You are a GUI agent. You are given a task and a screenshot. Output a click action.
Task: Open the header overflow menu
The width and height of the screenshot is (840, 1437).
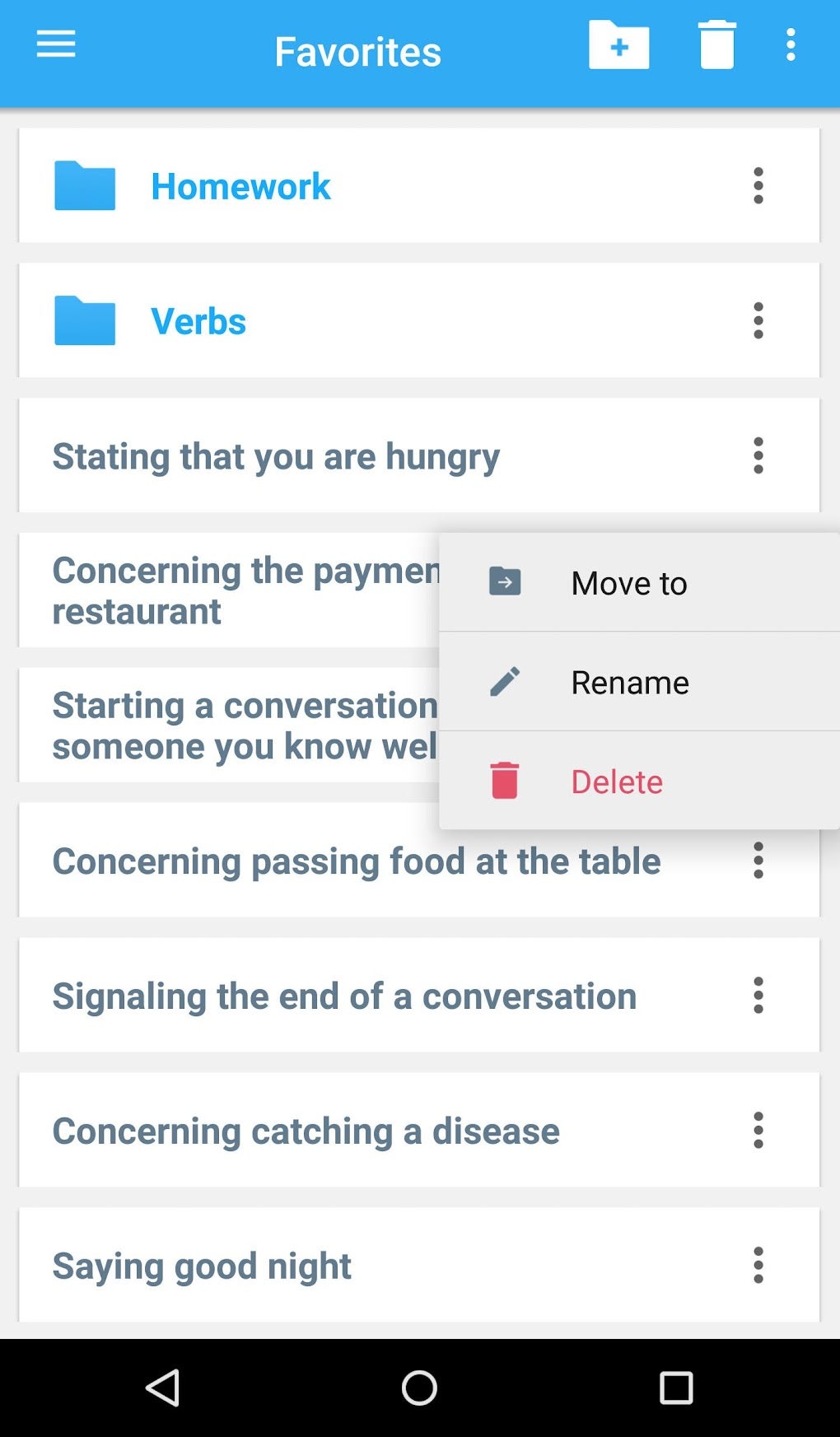click(x=791, y=45)
